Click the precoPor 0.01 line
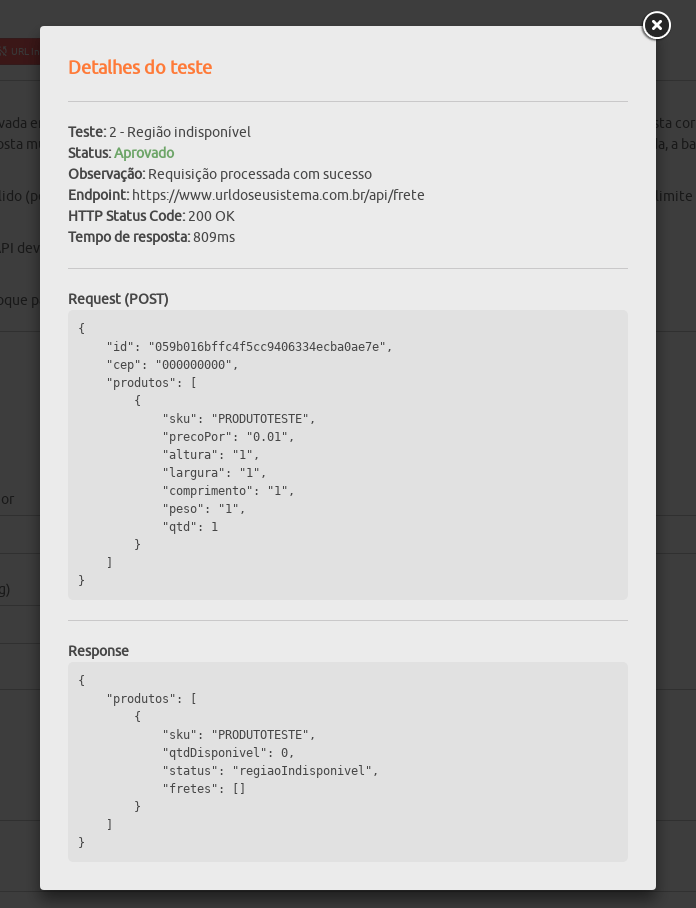The width and height of the screenshot is (696, 908). (x=229, y=437)
